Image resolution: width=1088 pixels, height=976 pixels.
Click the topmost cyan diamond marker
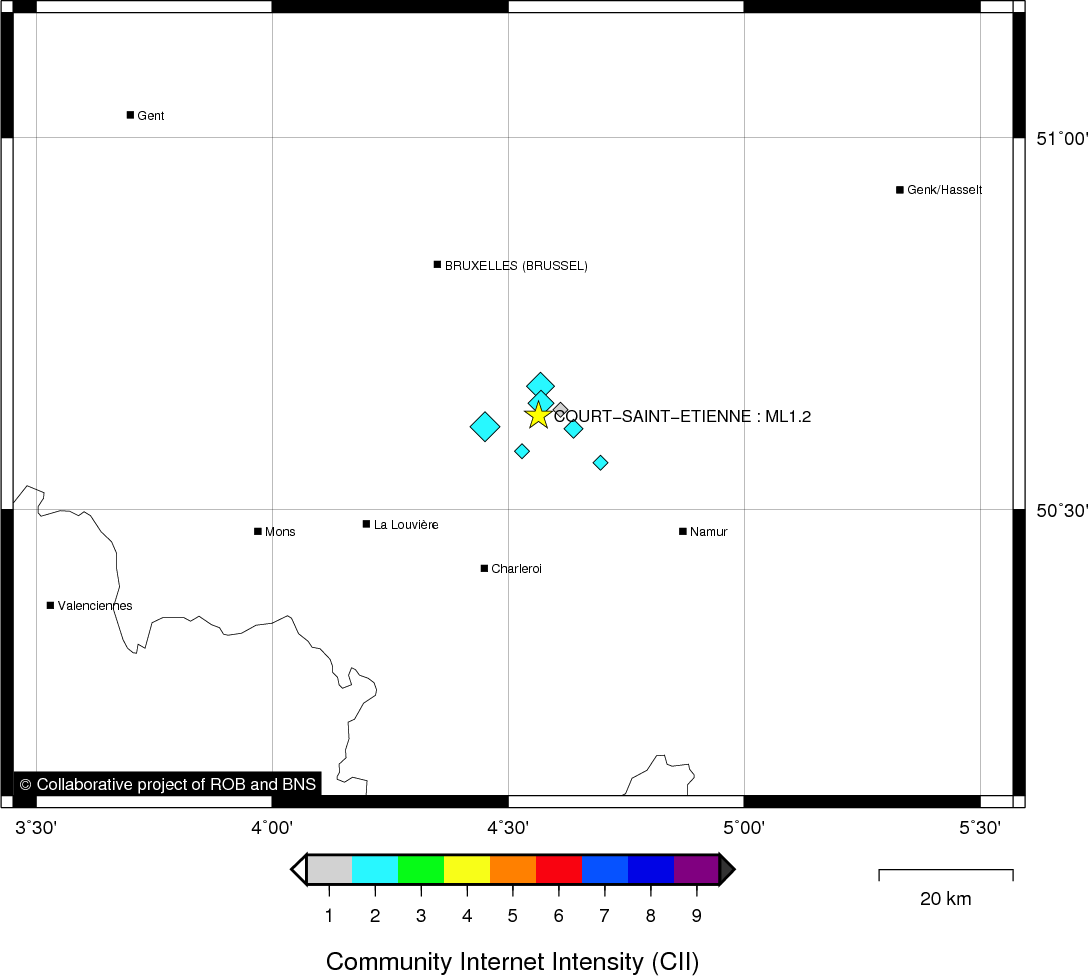click(541, 385)
